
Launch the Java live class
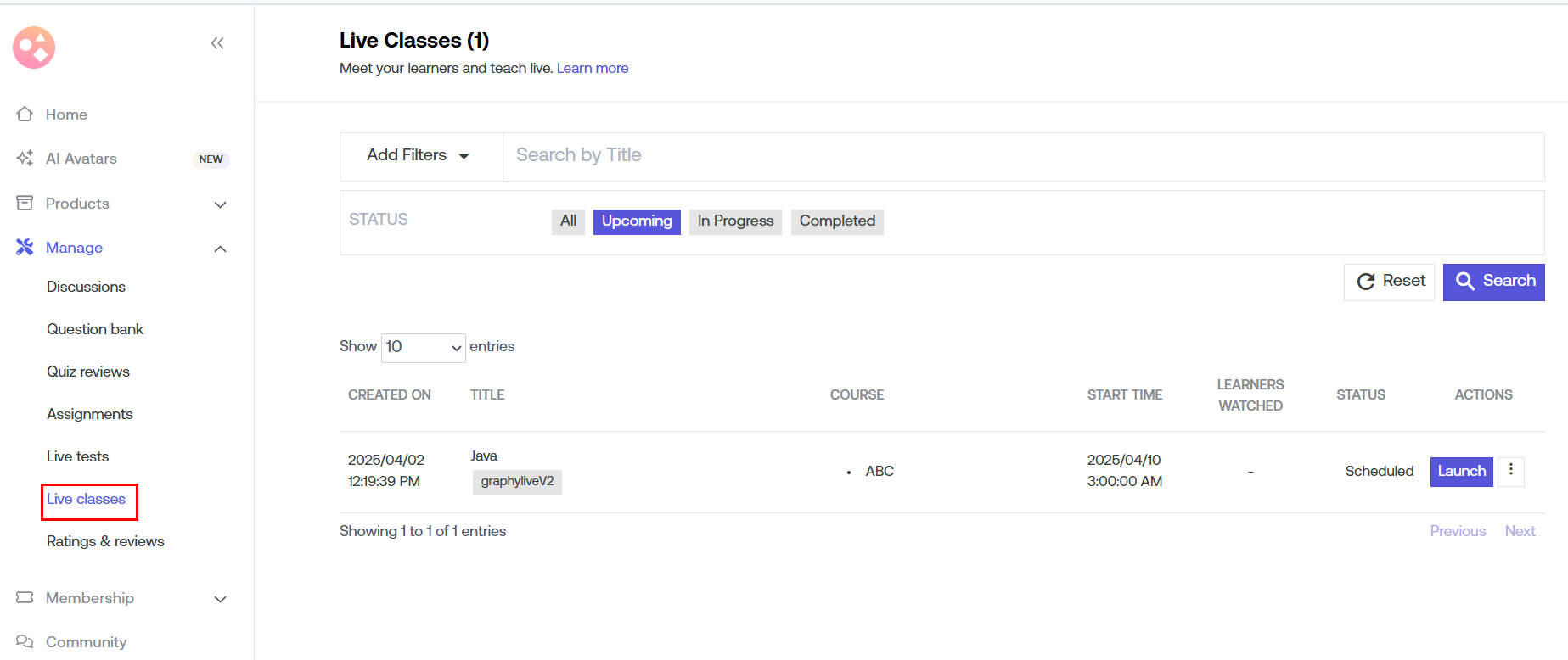coord(1461,472)
